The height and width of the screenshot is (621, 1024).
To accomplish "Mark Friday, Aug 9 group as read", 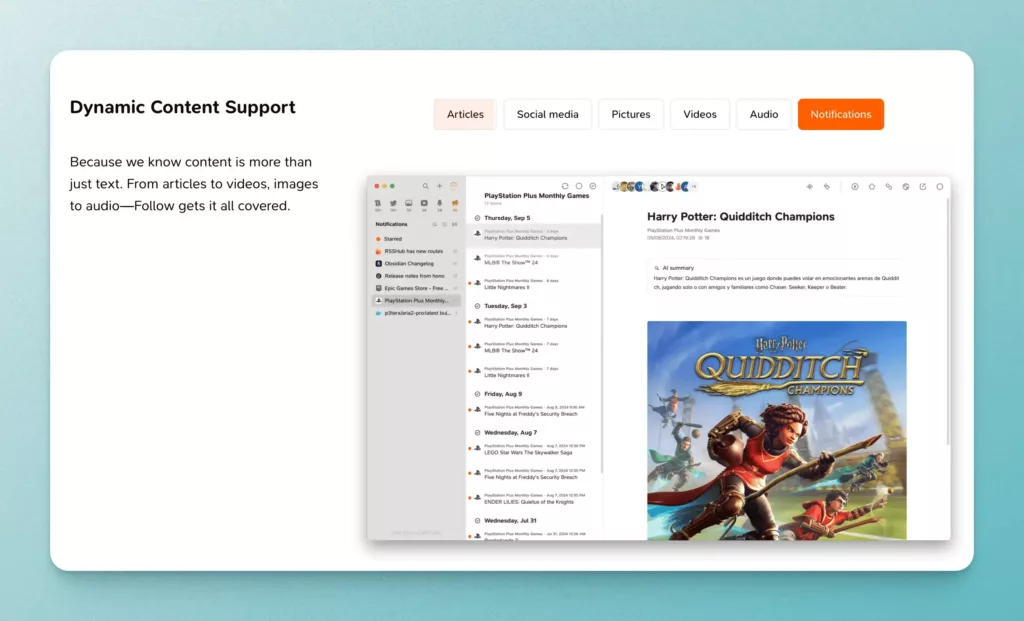I will (x=477, y=394).
